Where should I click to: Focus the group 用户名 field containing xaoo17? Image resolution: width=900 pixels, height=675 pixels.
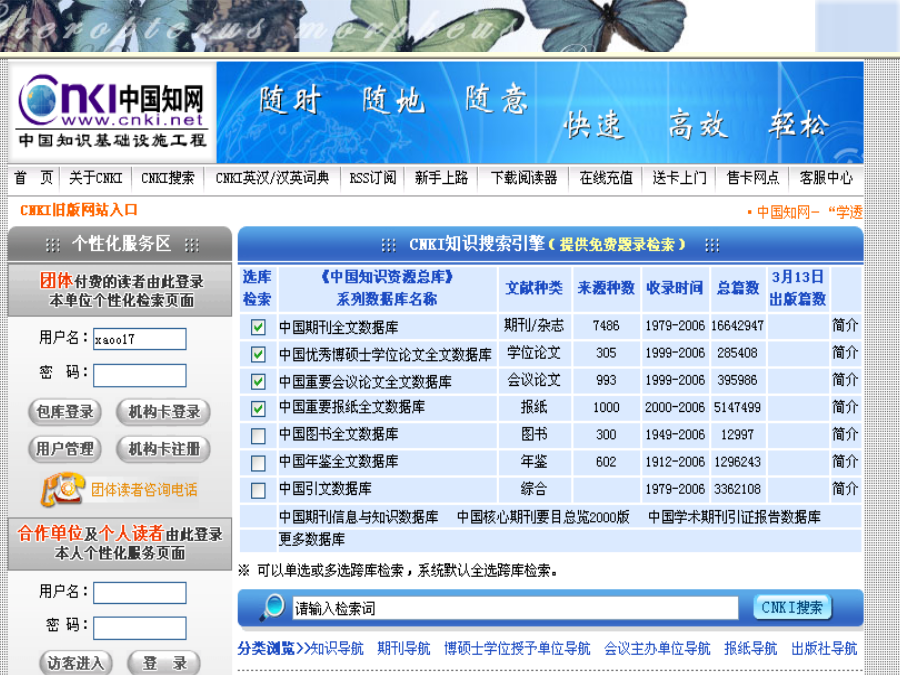pyautogui.click(x=140, y=339)
